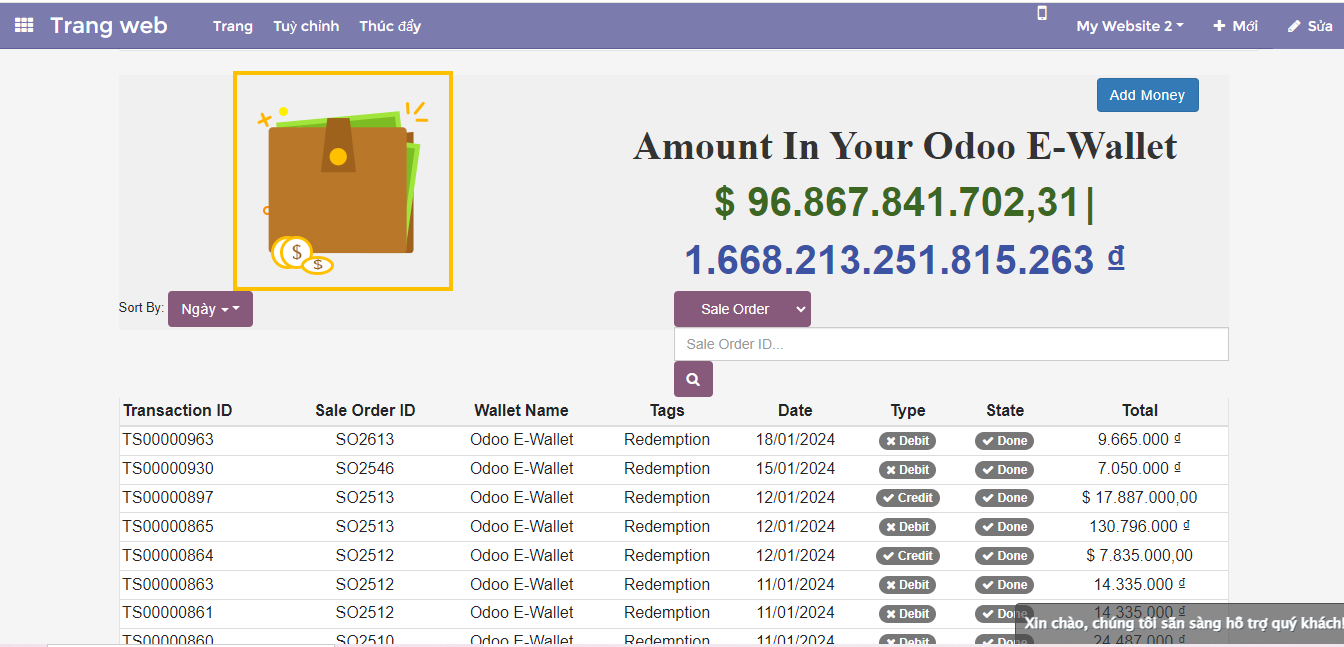The height and width of the screenshot is (647, 1344).
Task: Click the Amount In Your Odoo E-Wallet heading
Action: point(905,146)
